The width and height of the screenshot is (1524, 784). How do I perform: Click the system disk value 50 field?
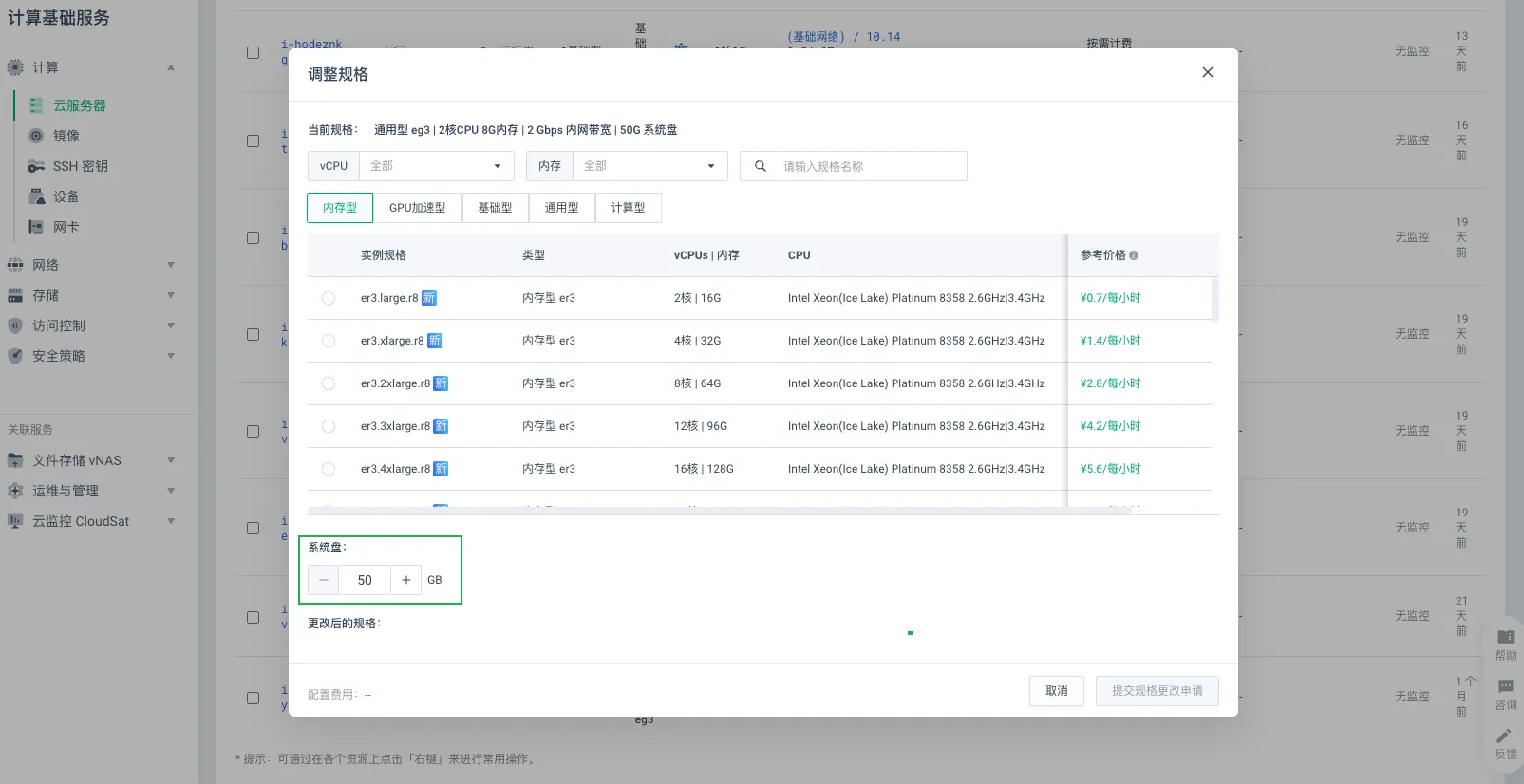point(365,580)
